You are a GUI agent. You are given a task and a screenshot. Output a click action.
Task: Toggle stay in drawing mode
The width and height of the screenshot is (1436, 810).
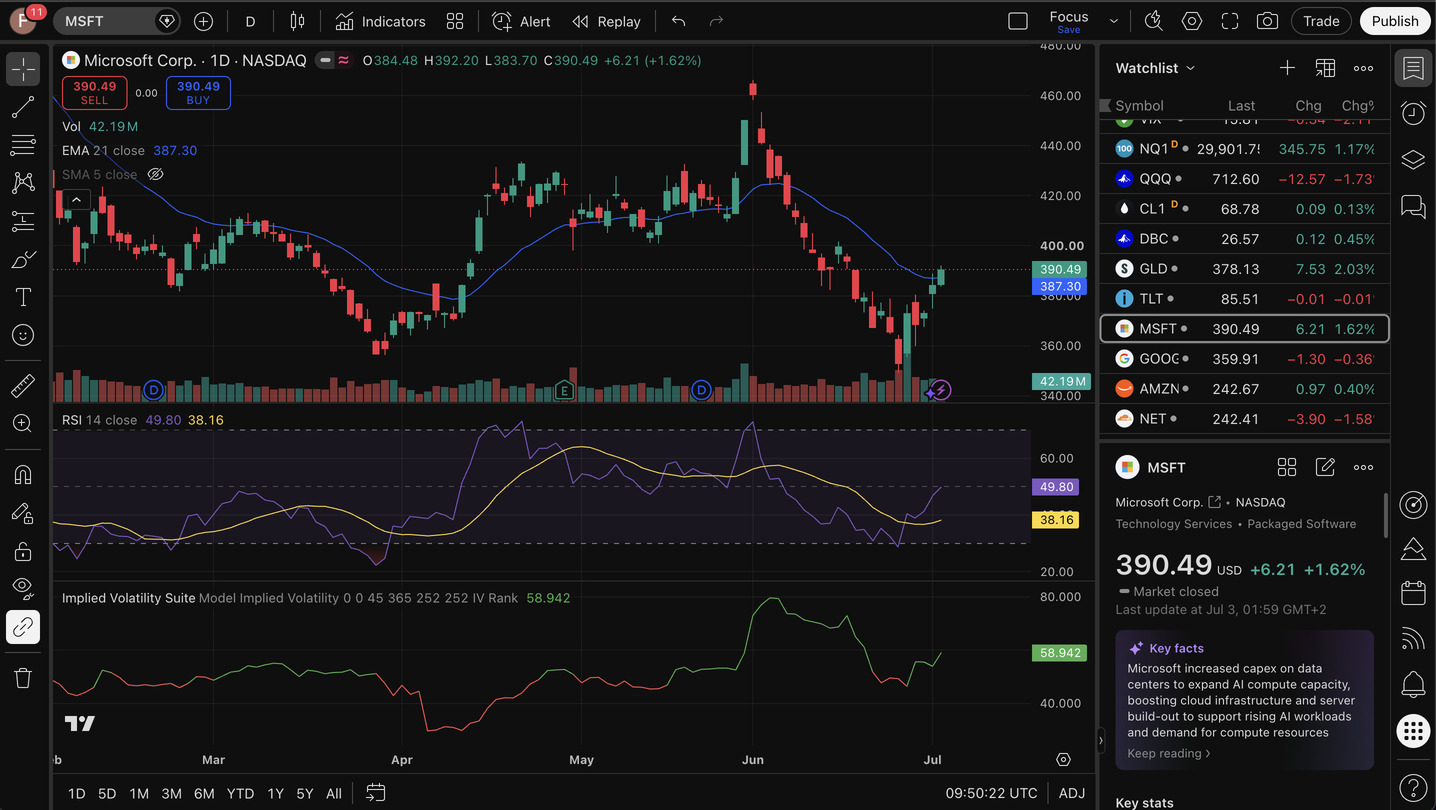coord(23,513)
